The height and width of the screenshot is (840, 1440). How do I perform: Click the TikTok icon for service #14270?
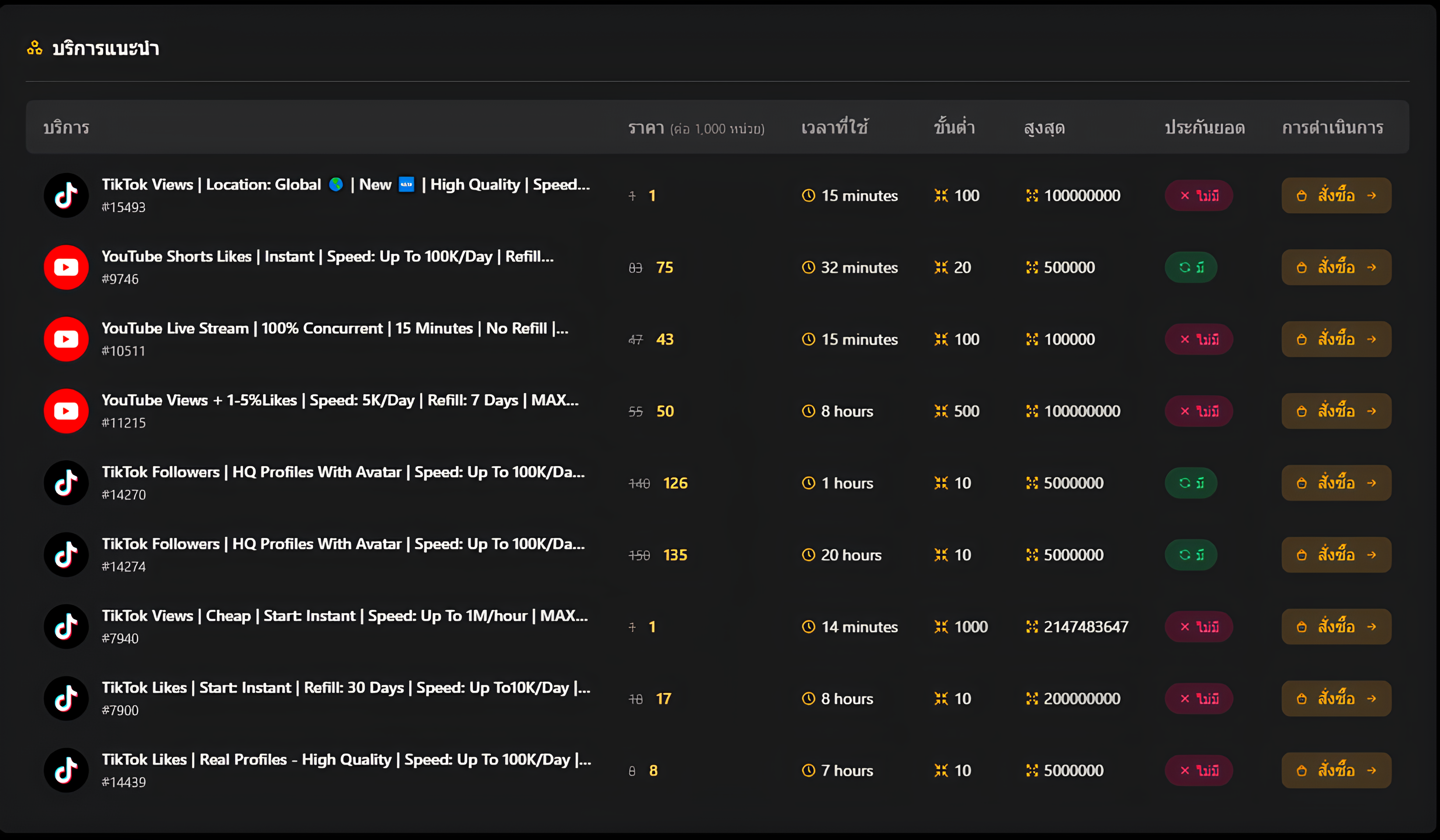click(x=66, y=483)
